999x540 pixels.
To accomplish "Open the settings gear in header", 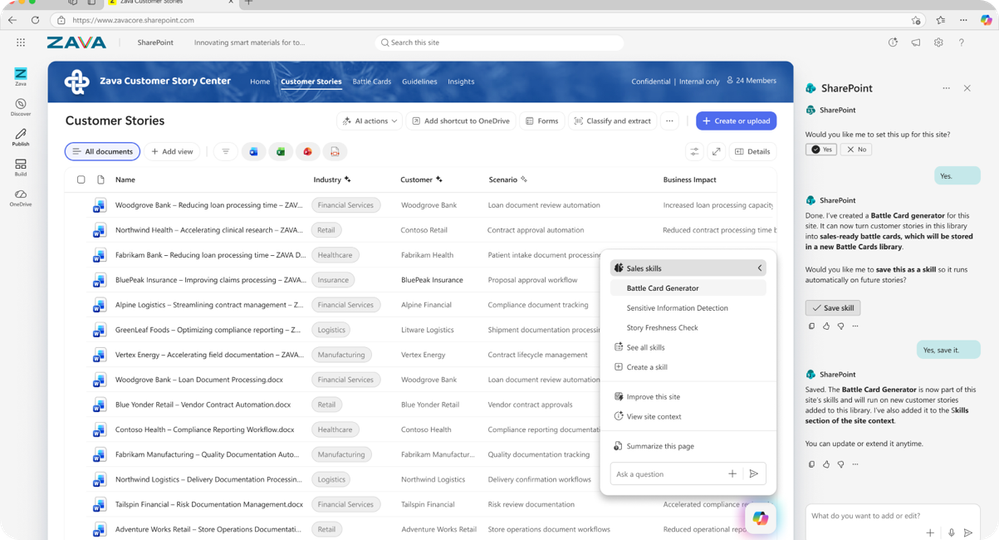I will tap(938, 43).
